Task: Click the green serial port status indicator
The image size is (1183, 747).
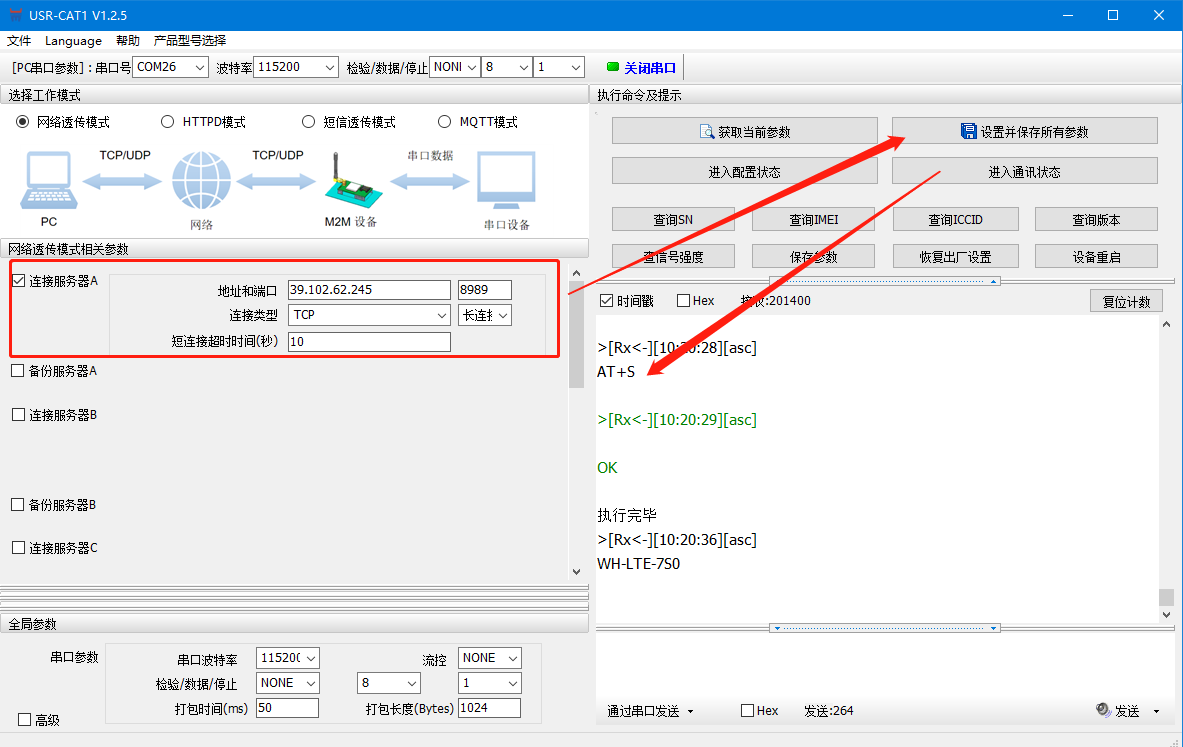Action: [613, 67]
